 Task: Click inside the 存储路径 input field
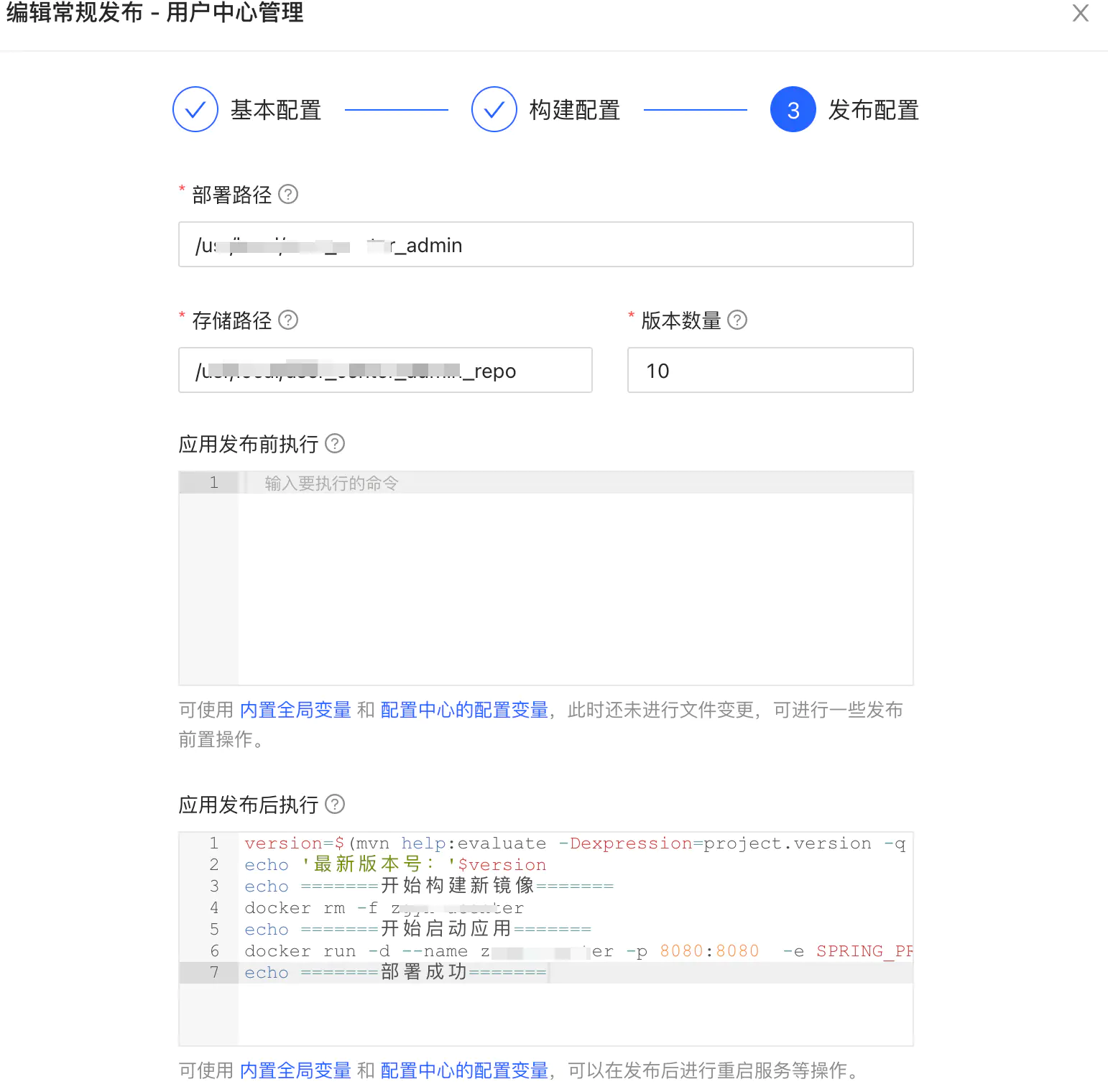tap(385, 370)
